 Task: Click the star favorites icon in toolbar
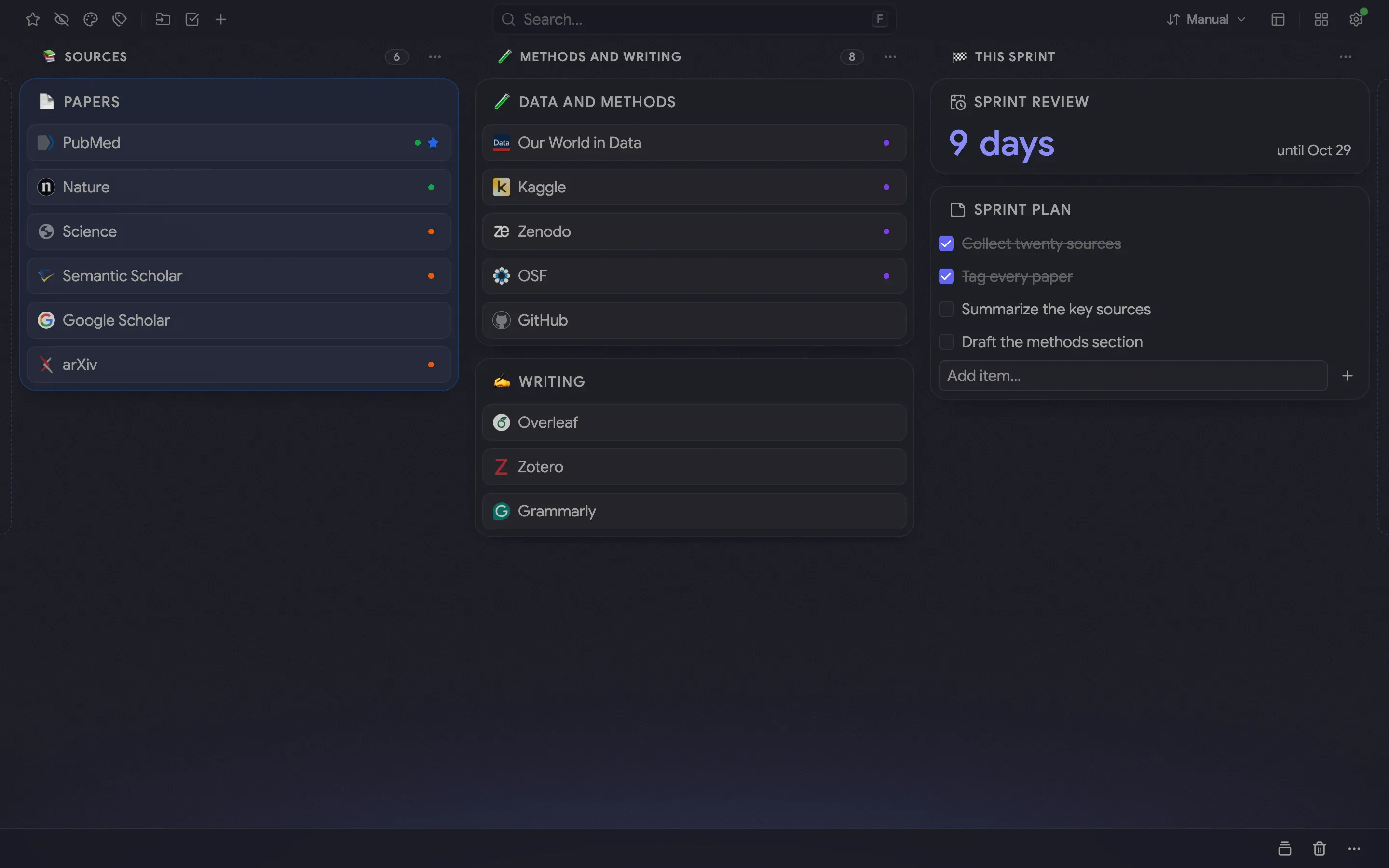33,19
